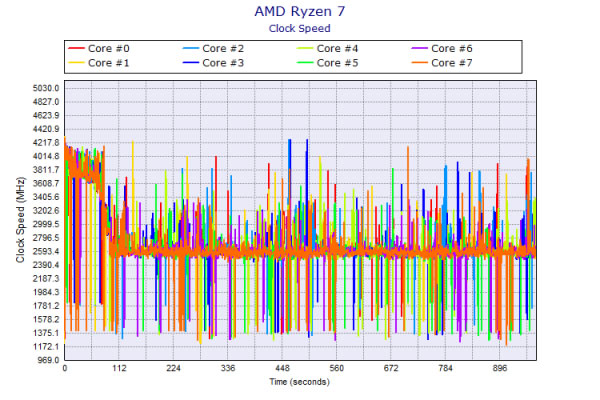
Task: Click the 560 tick on time axis
Action: coord(337,368)
